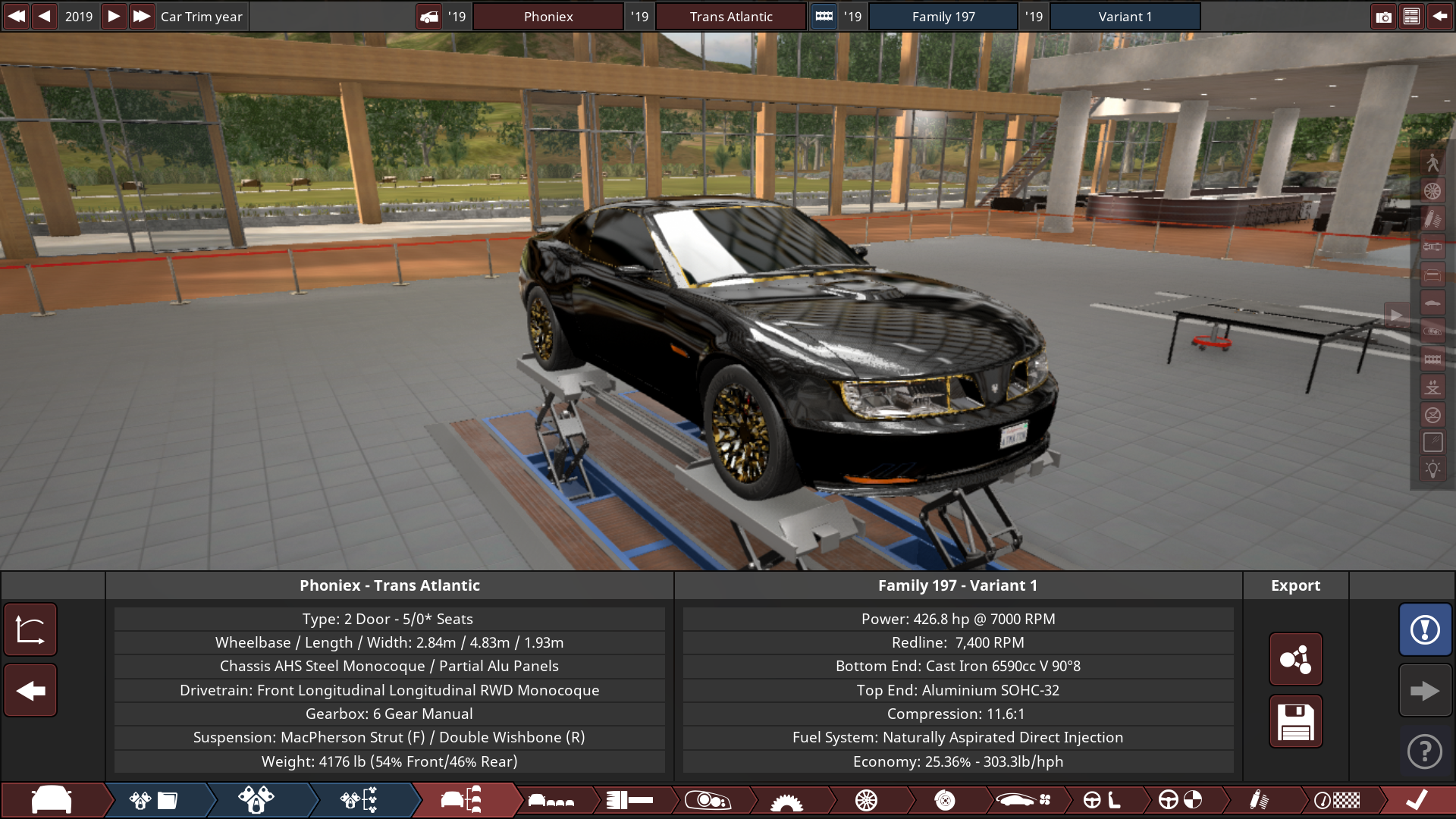Save with the floppy disk icon

[1295, 721]
